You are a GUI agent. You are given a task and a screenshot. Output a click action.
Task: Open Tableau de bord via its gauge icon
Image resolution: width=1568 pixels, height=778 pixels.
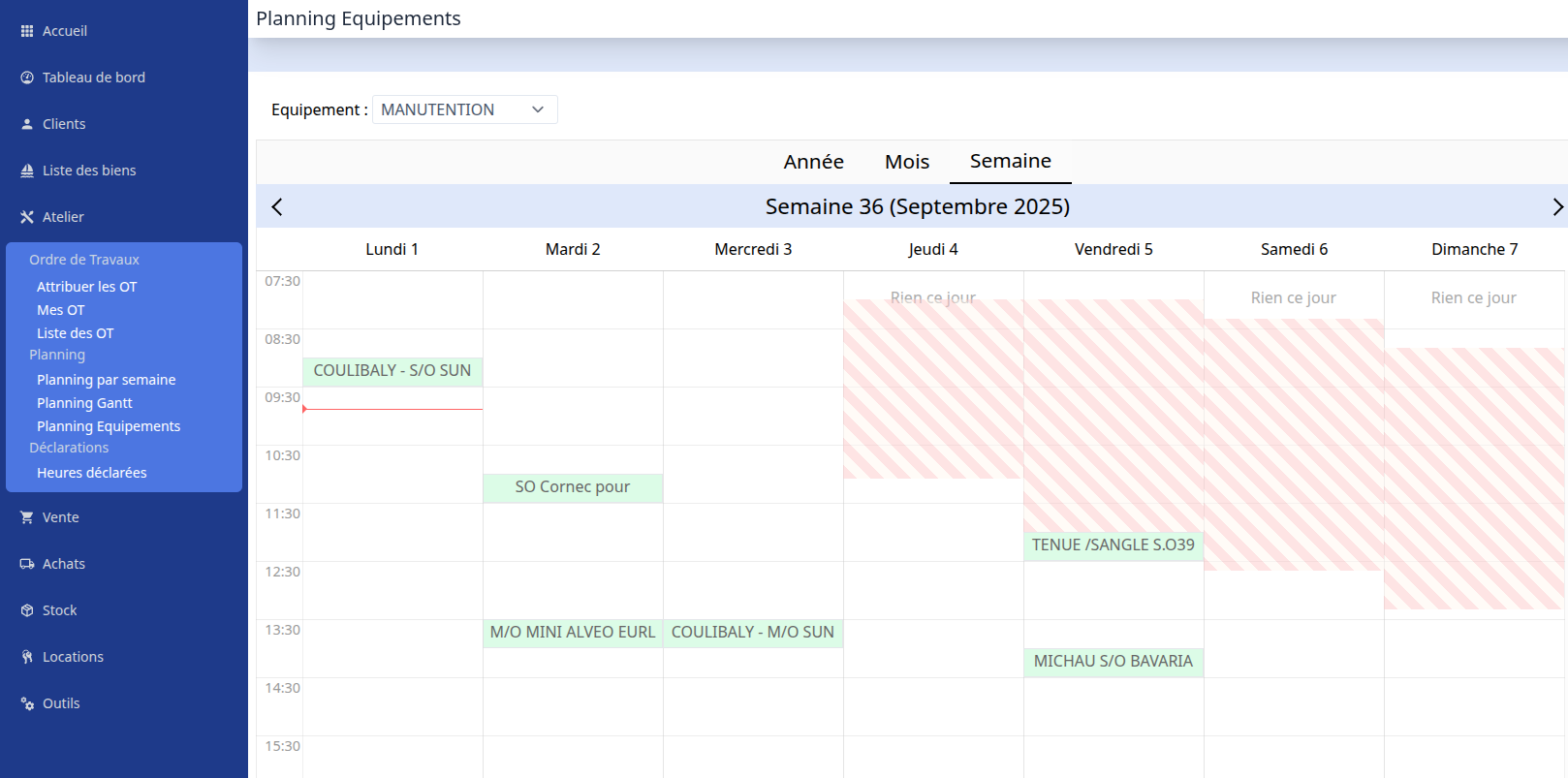[x=27, y=78]
